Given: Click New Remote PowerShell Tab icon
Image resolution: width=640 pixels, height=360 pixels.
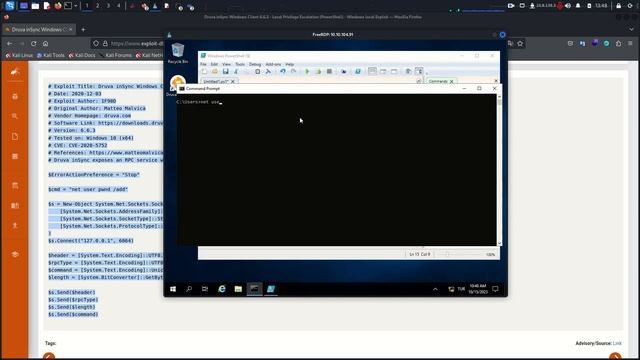Looking at the screenshot, I should pyautogui.click(x=344, y=71).
